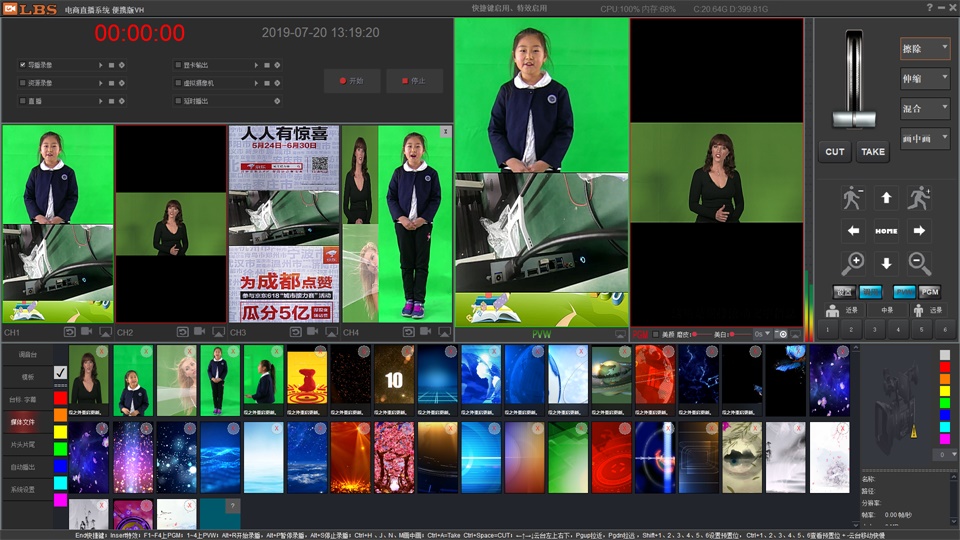
Task: Switch to the 媒体文件 tab
Action: pyautogui.click(x=26, y=421)
